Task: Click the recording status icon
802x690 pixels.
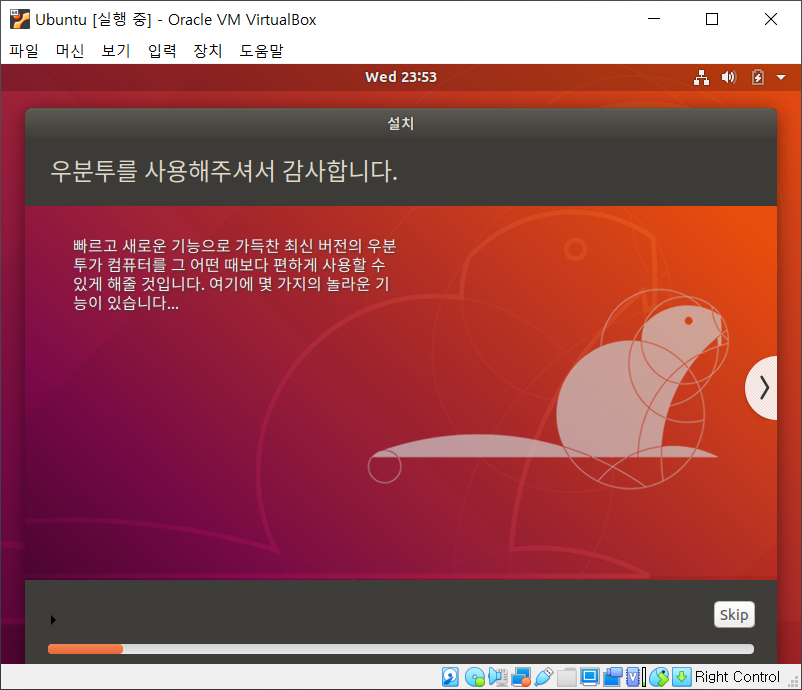Action: 612,677
